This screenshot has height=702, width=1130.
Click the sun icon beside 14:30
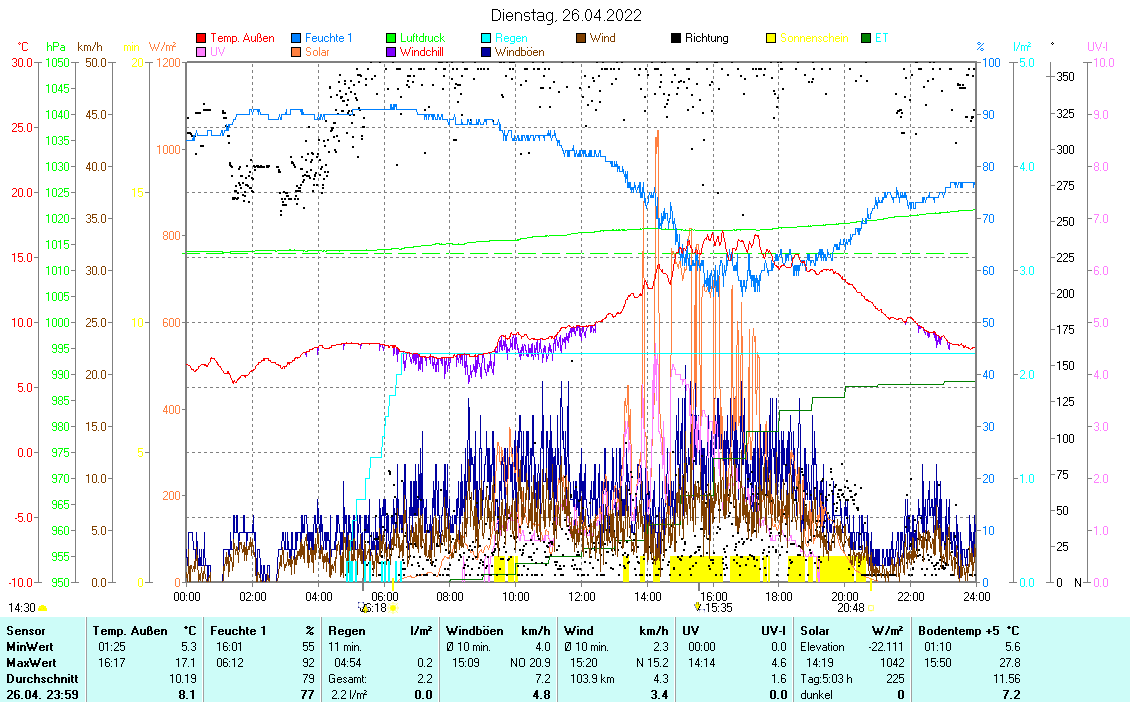tap(43, 608)
